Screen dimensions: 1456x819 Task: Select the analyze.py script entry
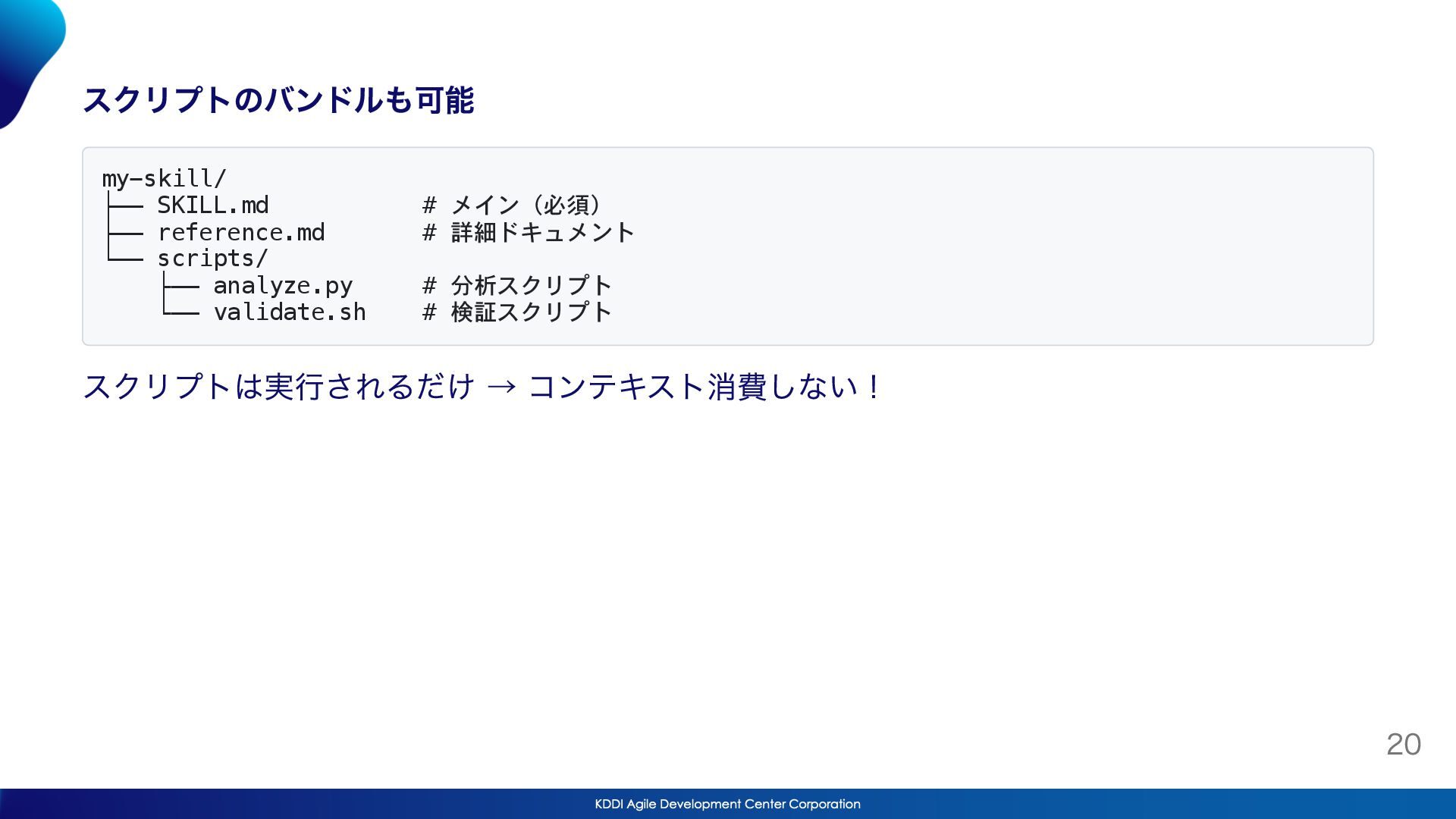[283, 286]
